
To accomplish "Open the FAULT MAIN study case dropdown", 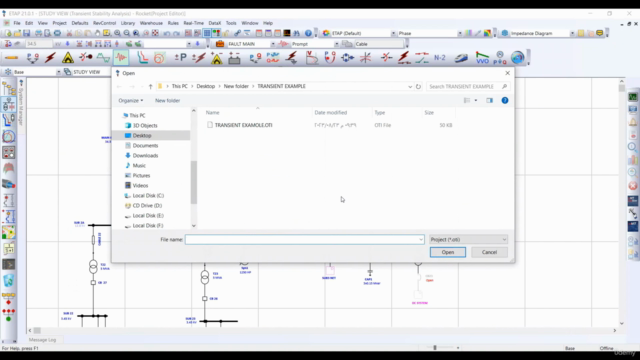I will 273,44.
